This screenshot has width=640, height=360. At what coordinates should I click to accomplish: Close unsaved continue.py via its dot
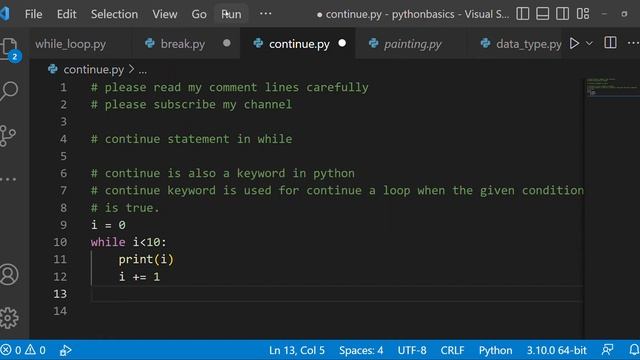pos(342,43)
